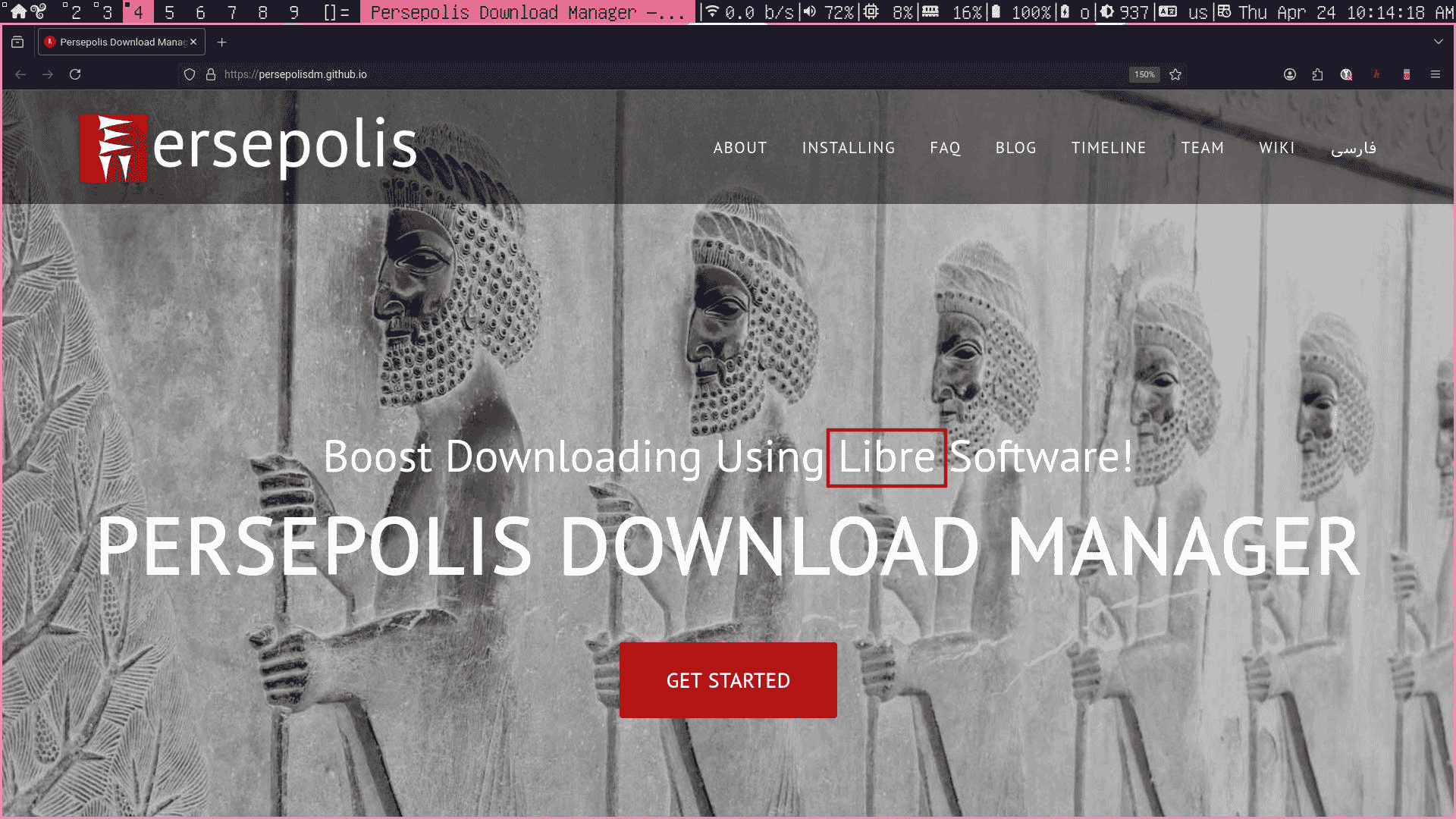
Task: Bookmark this page with star icon
Action: (1175, 74)
